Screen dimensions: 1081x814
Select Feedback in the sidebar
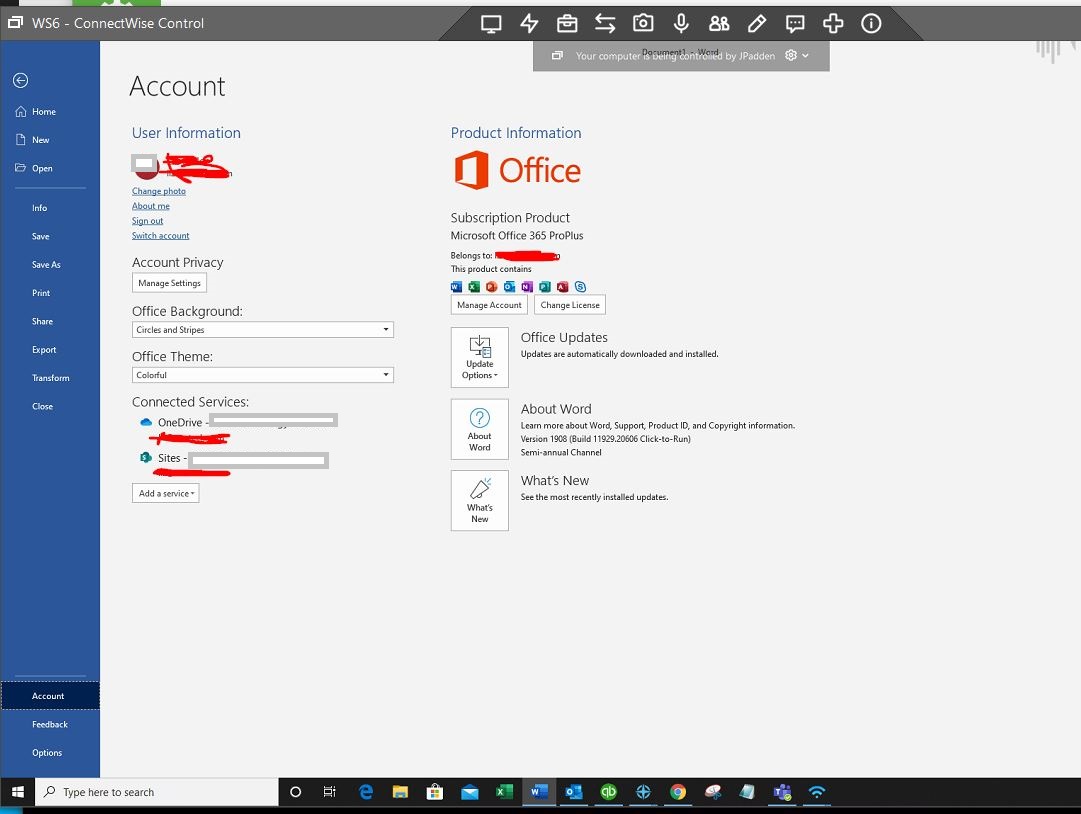[x=50, y=724]
